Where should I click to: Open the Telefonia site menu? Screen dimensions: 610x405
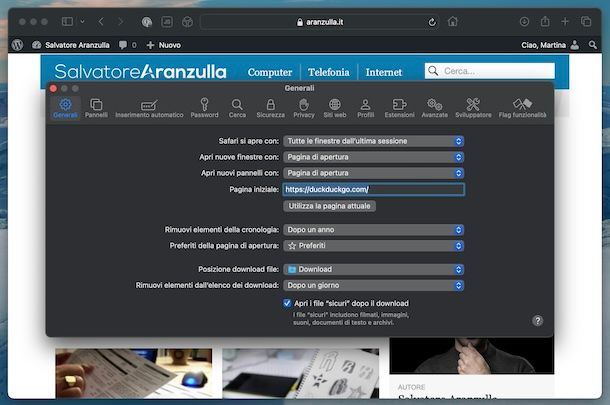coord(329,72)
